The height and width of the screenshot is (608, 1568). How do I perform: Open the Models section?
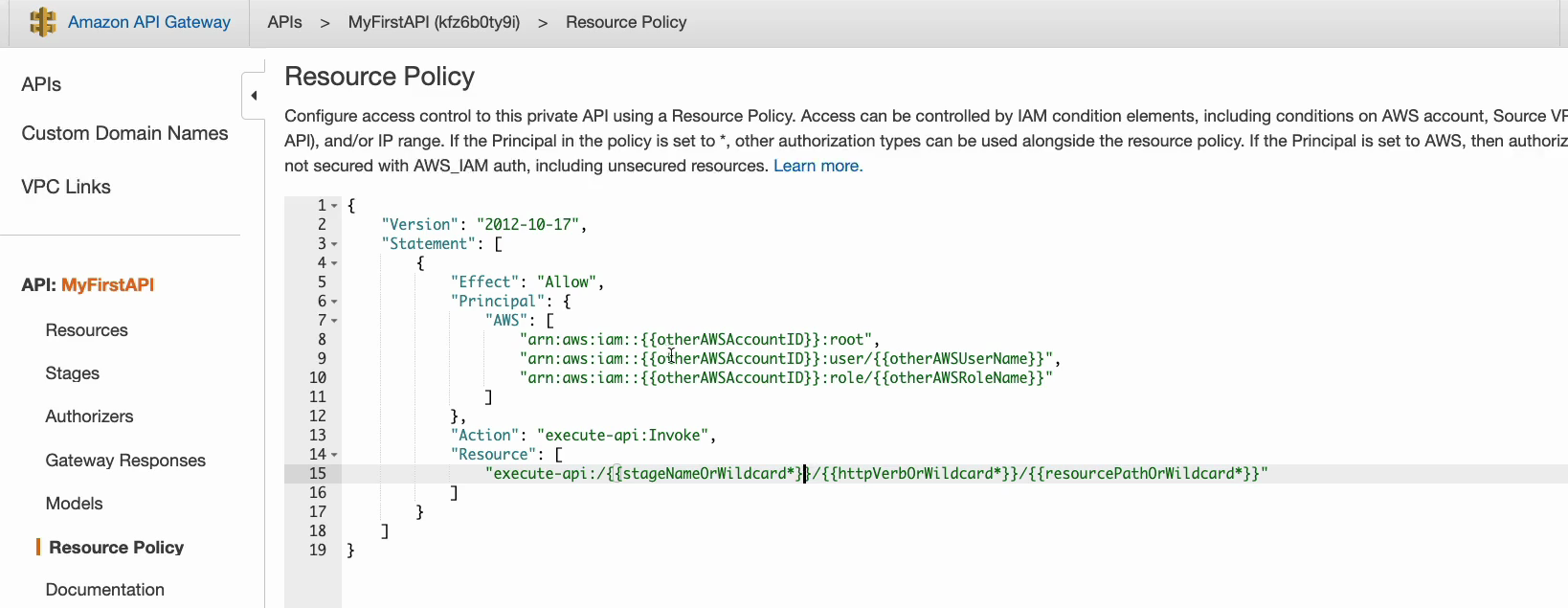74,504
